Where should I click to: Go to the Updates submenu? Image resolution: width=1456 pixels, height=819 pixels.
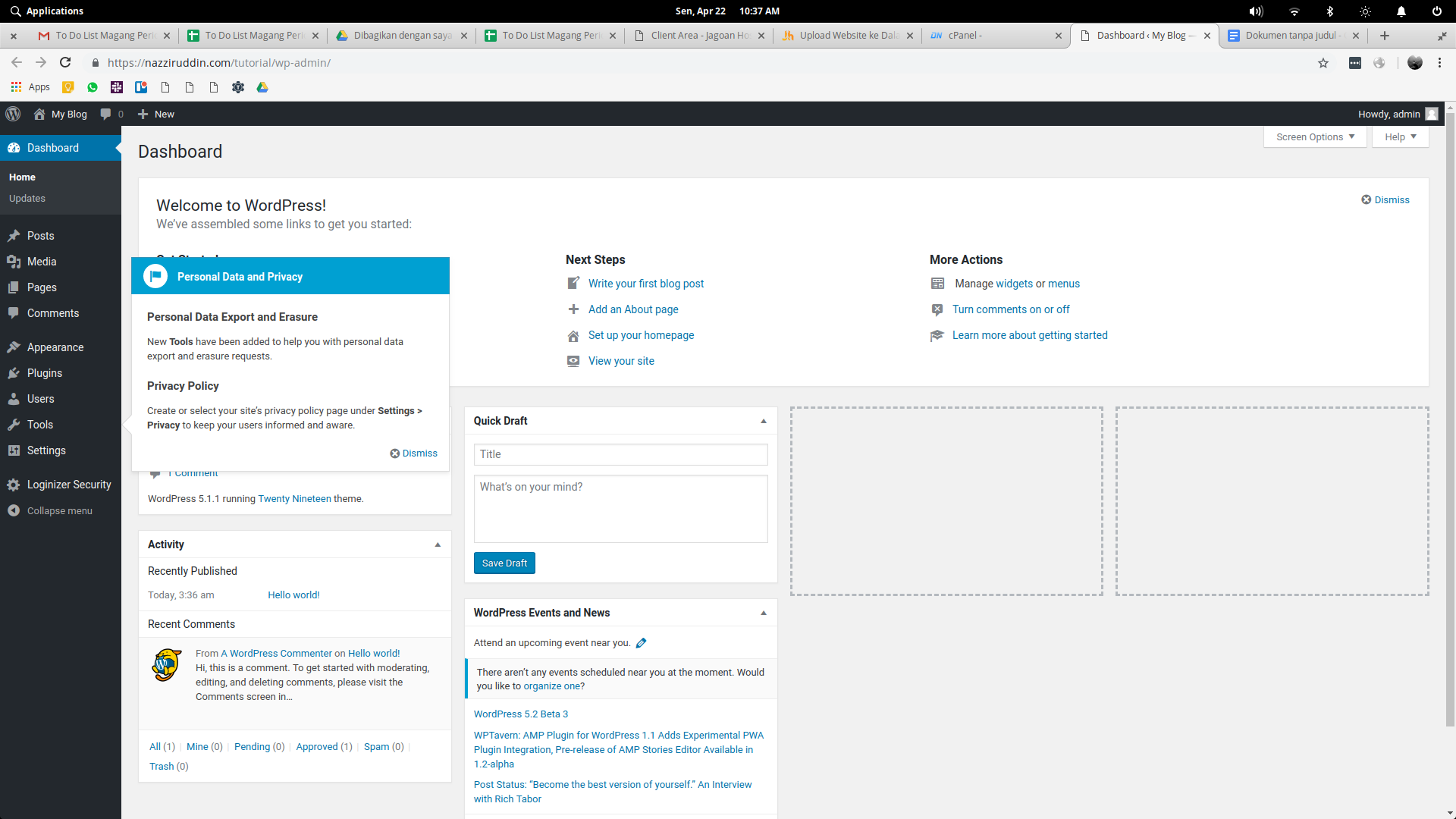(x=27, y=199)
